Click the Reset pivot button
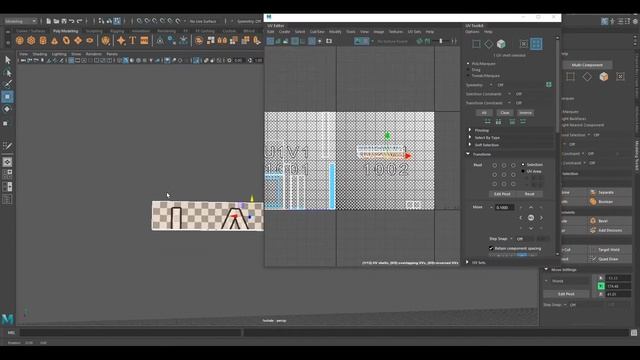640x360 pixels. tap(529, 194)
